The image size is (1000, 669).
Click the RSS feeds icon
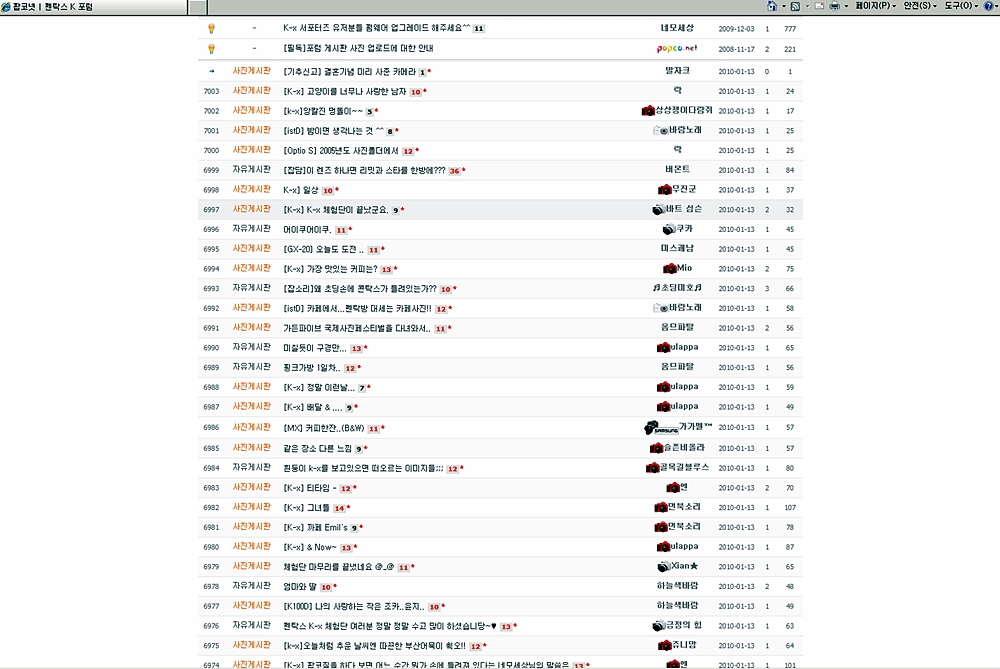796,6
